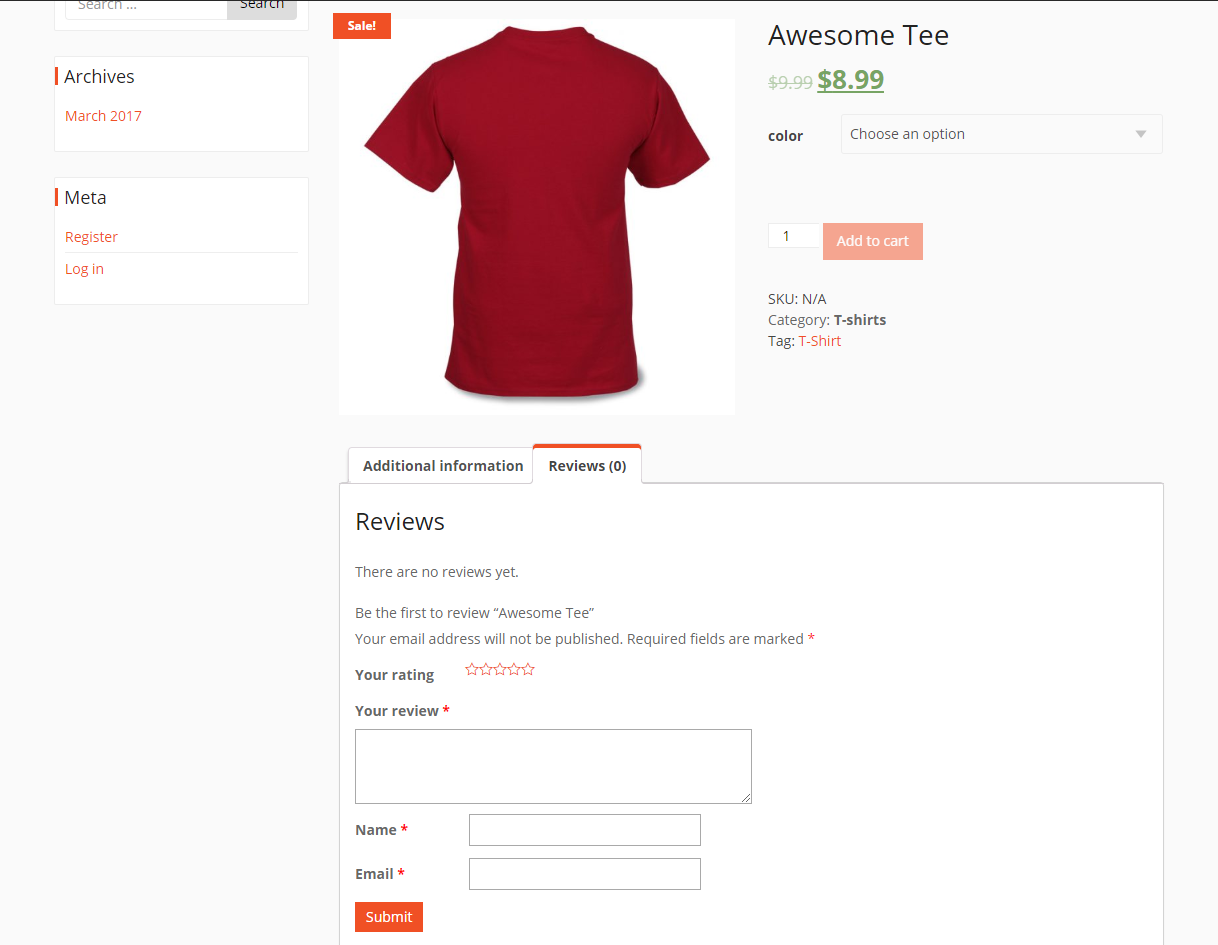
Task: Switch to the Additional information tab
Action: [442, 466]
